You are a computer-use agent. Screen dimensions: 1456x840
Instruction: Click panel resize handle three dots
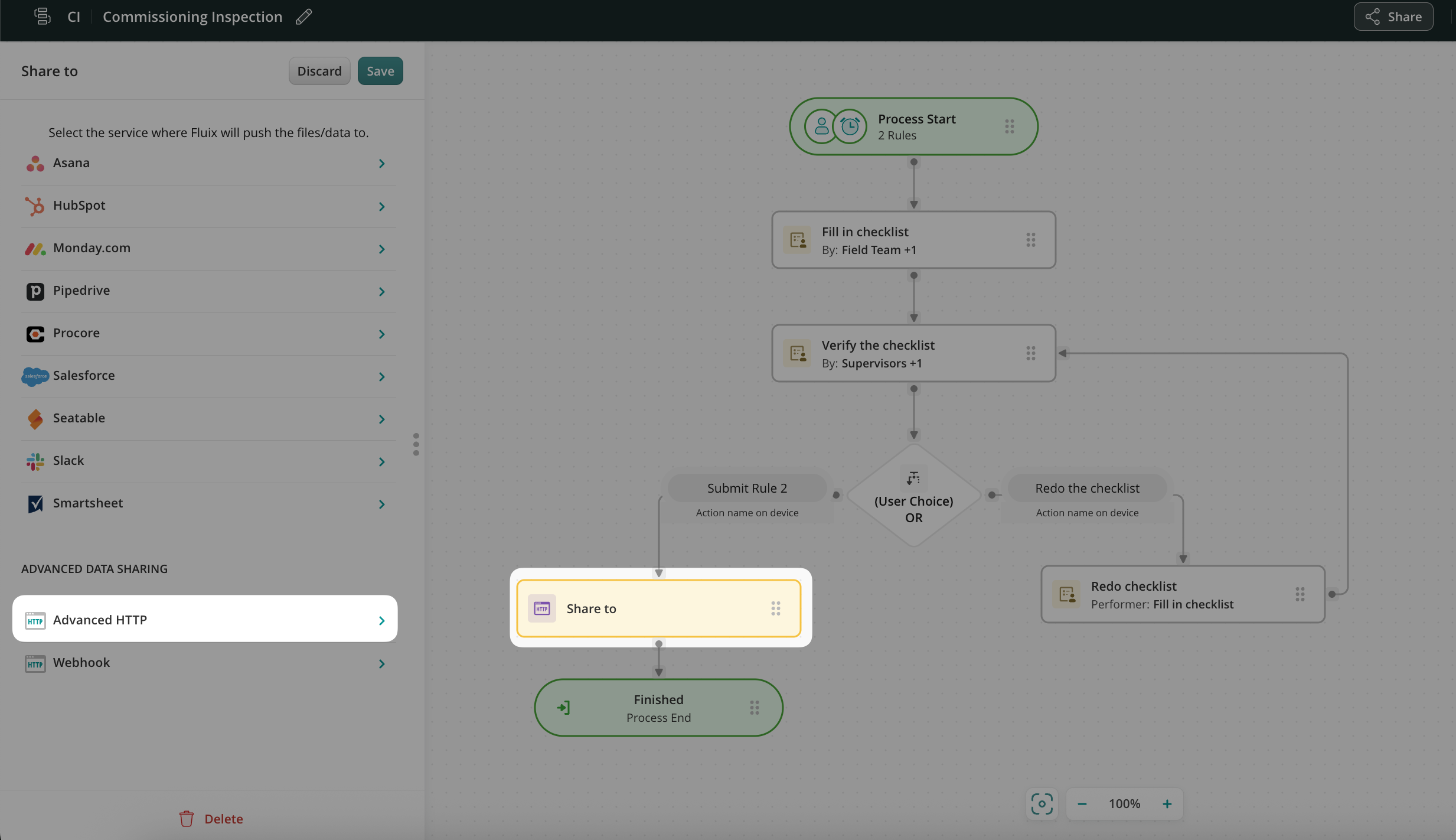(x=416, y=444)
